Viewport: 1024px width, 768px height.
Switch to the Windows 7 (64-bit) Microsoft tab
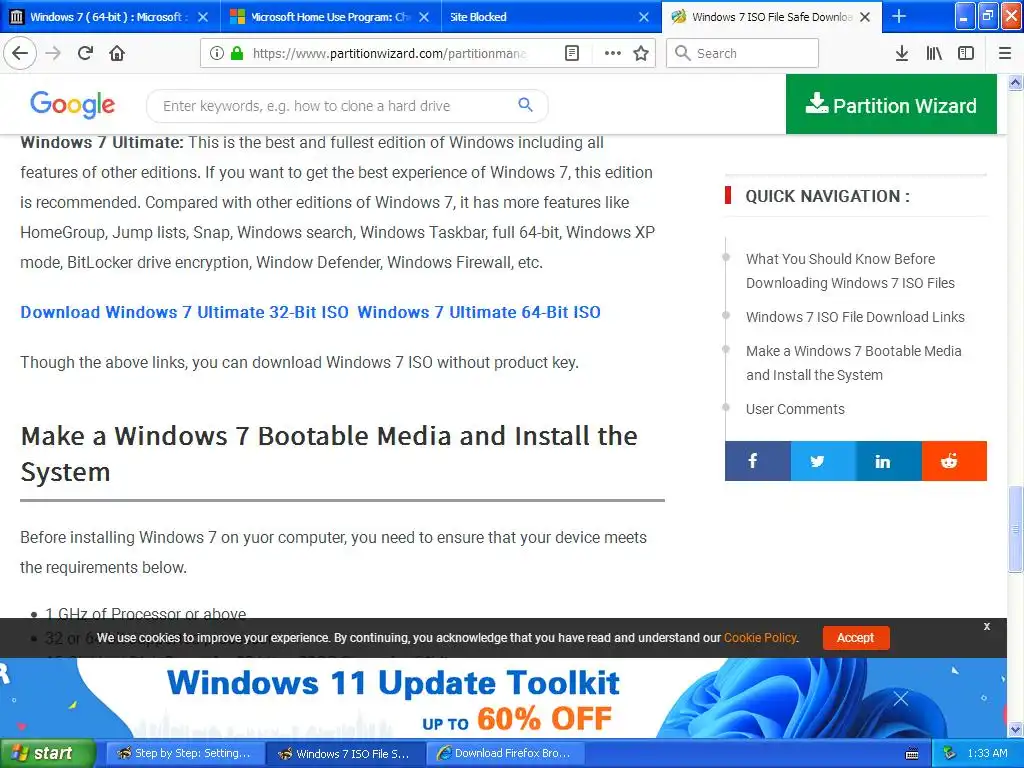(110, 17)
